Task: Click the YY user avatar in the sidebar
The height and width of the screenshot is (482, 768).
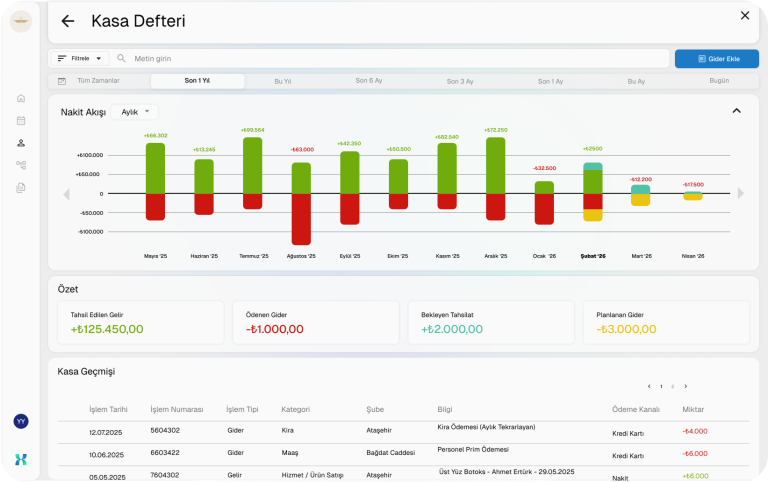Action: tap(21, 421)
